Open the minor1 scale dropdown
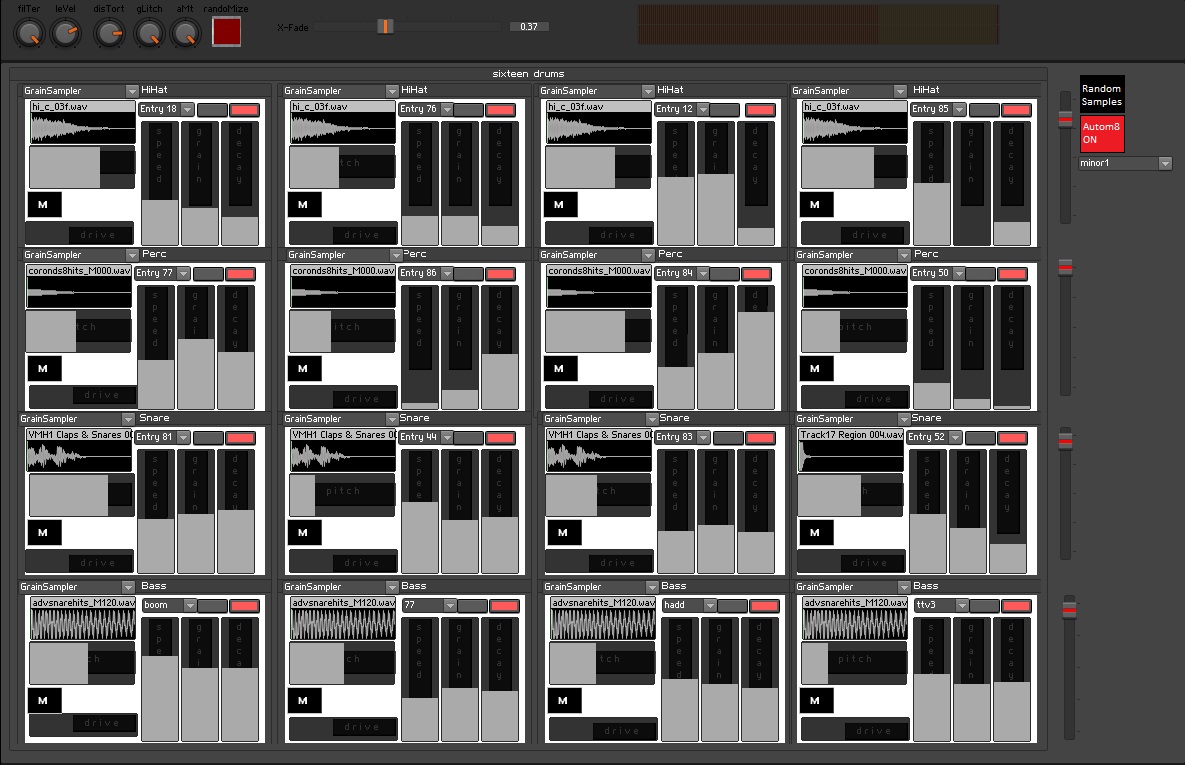 tap(1125, 163)
